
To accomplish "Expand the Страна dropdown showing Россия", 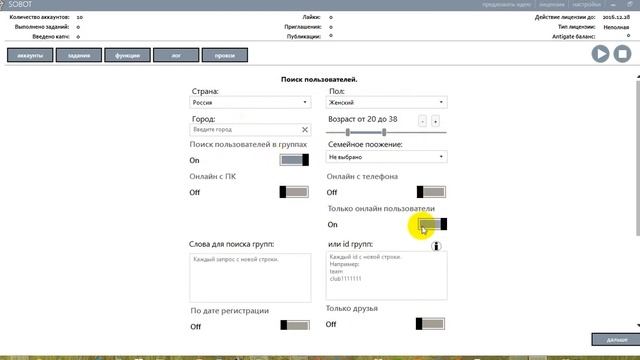I will pyautogui.click(x=250, y=102).
